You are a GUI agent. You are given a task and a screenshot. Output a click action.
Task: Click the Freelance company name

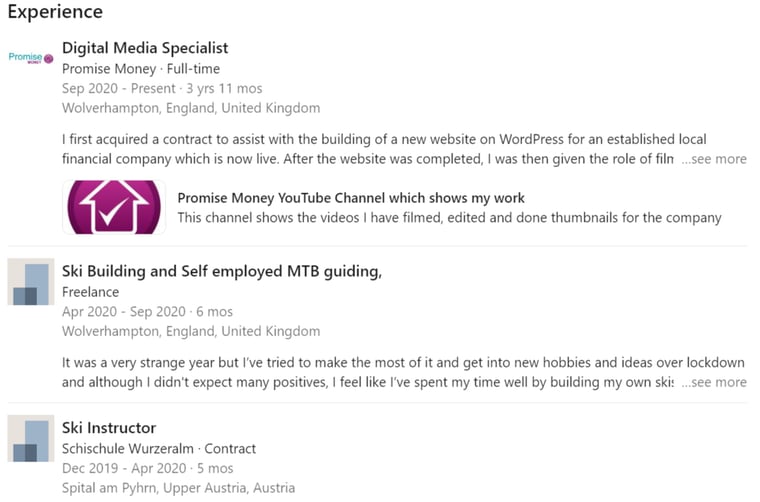[90, 292]
